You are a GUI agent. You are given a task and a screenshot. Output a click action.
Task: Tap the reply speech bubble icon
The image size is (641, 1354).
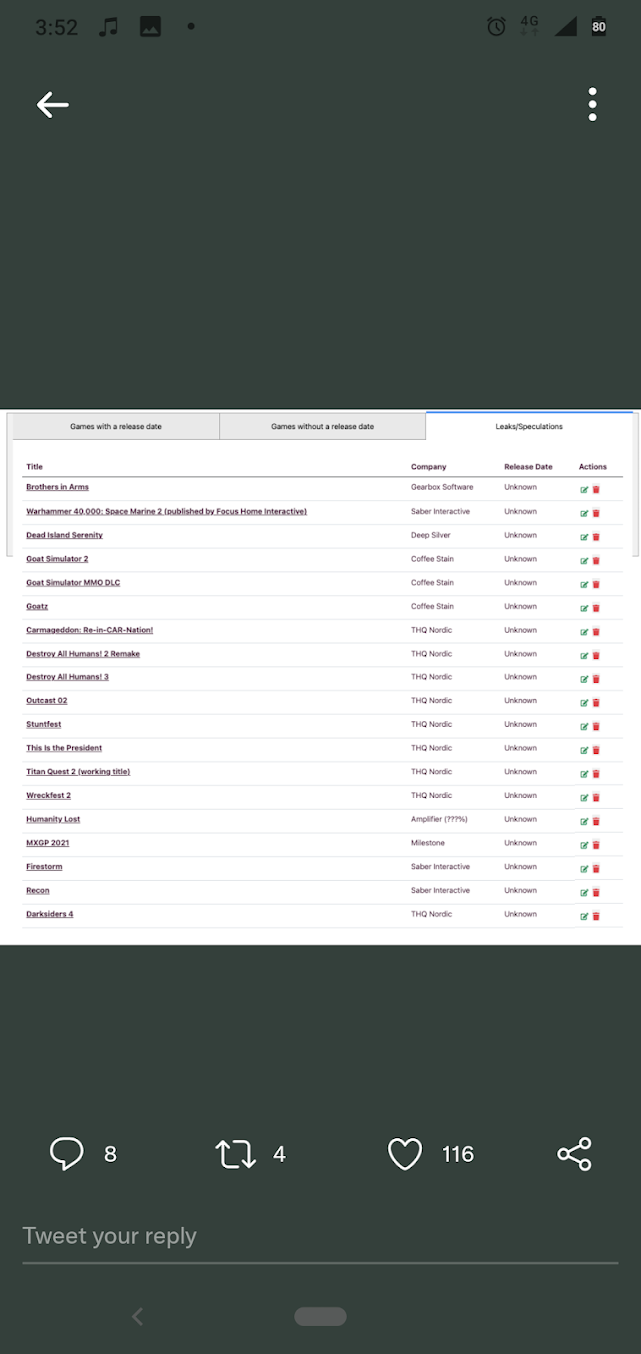coord(67,1154)
